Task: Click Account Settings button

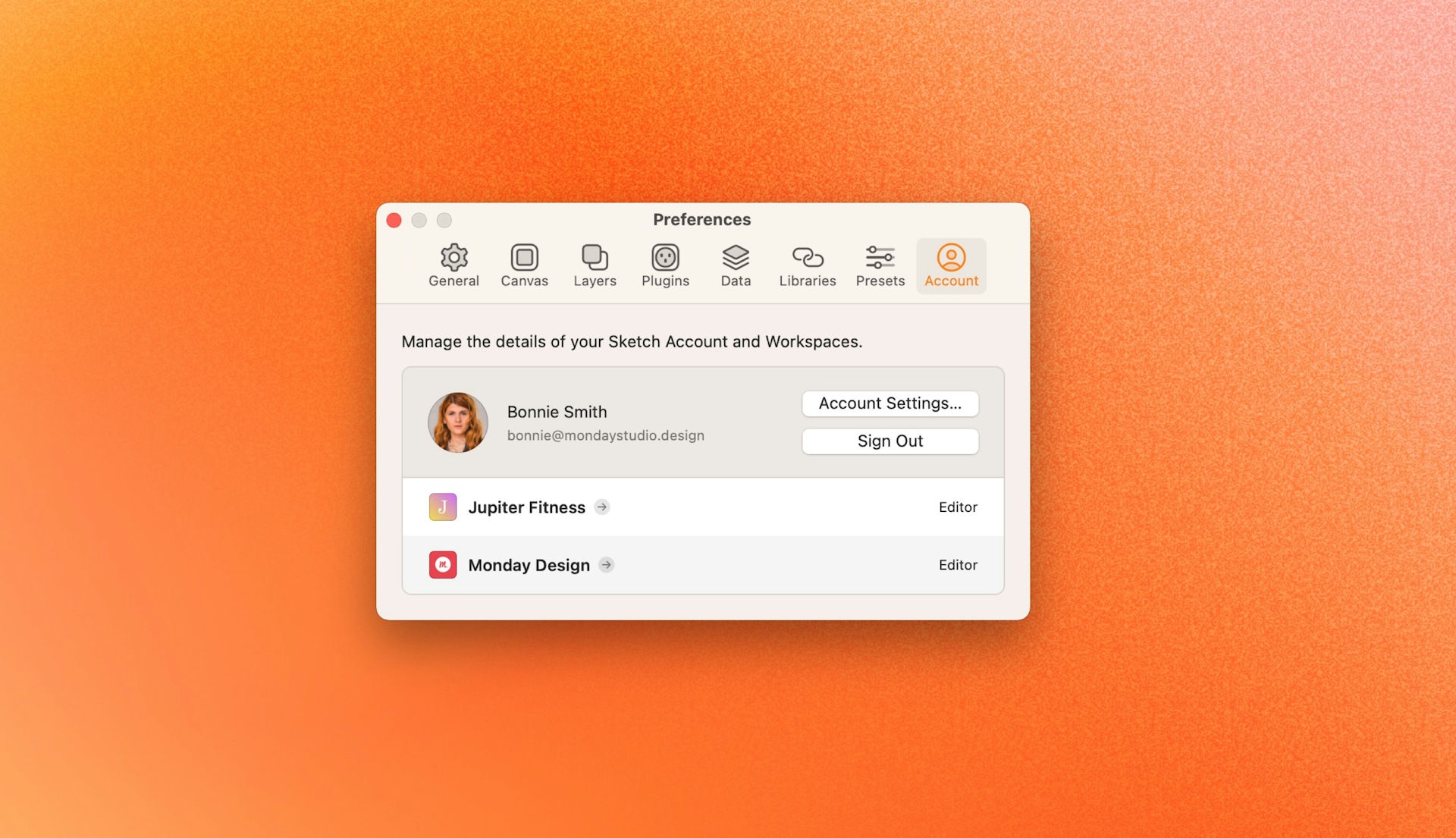Action: click(890, 403)
